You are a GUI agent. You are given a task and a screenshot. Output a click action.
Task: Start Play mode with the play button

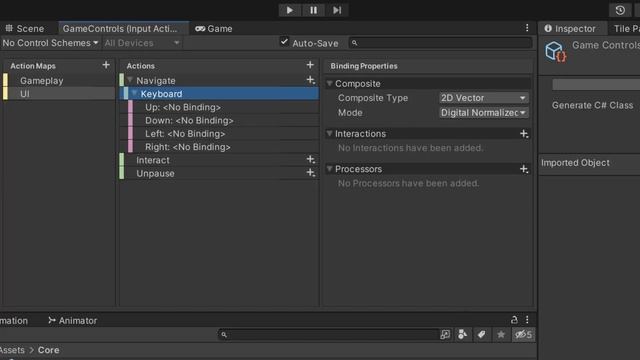(x=289, y=10)
